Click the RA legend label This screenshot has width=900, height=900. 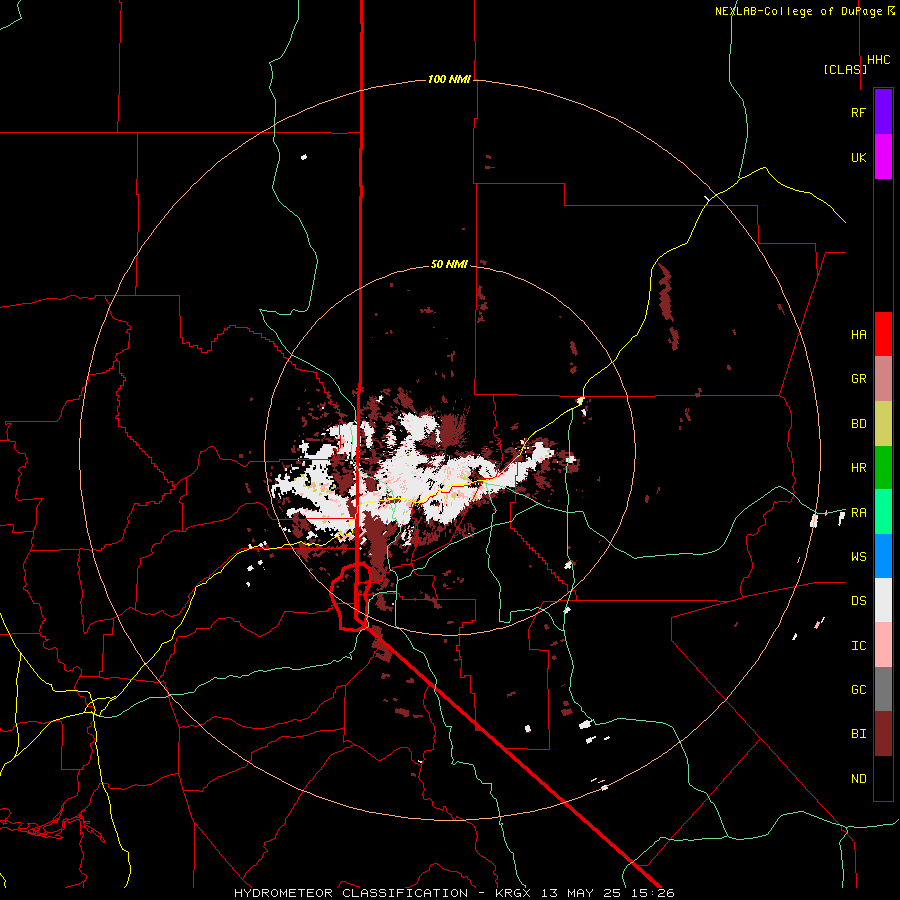tap(858, 513)
